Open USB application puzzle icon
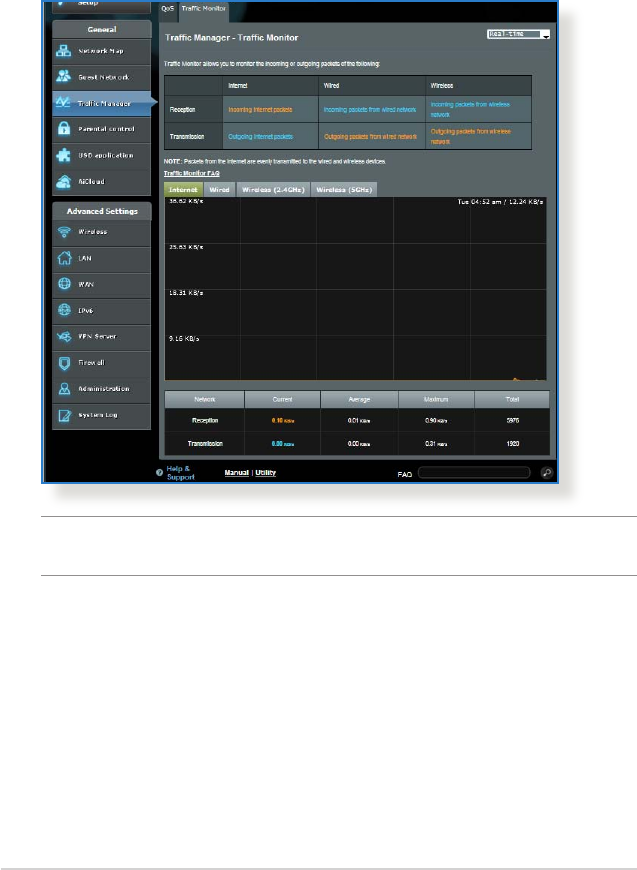 pos(64,155)
